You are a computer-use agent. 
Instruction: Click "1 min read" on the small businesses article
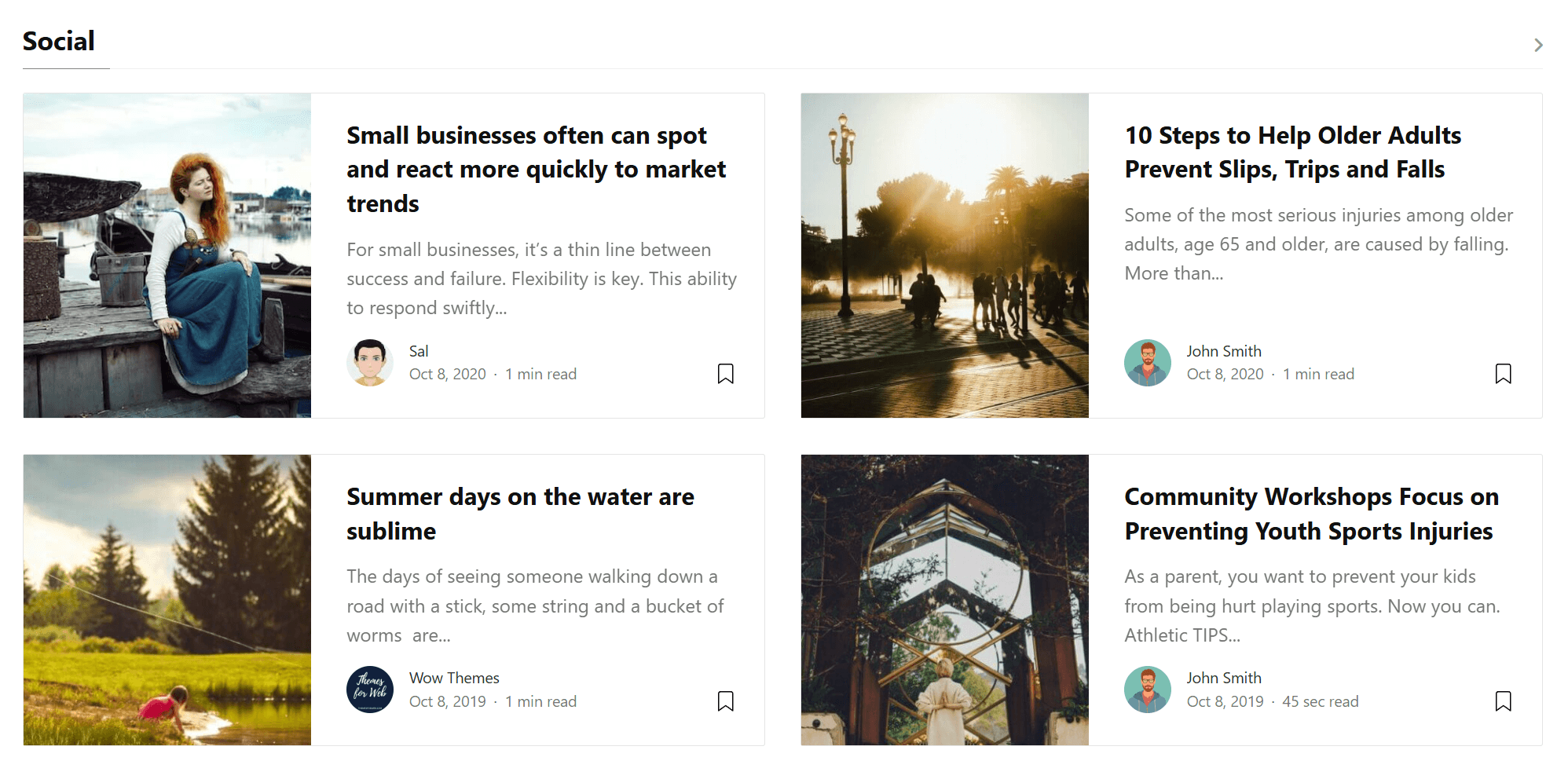[540, 374]
